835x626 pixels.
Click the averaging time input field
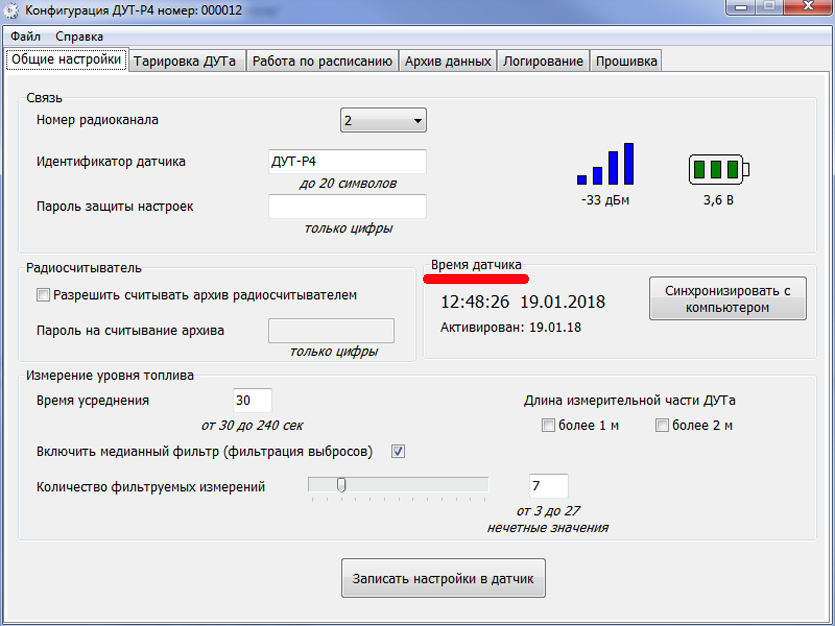coord(252,400)
